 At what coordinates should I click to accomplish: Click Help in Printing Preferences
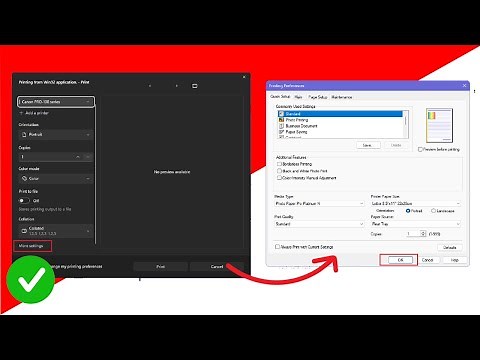click(x=455, y=260)
